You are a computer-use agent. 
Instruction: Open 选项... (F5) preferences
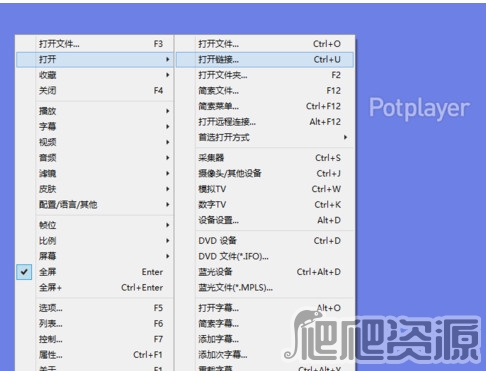point(95,308)
